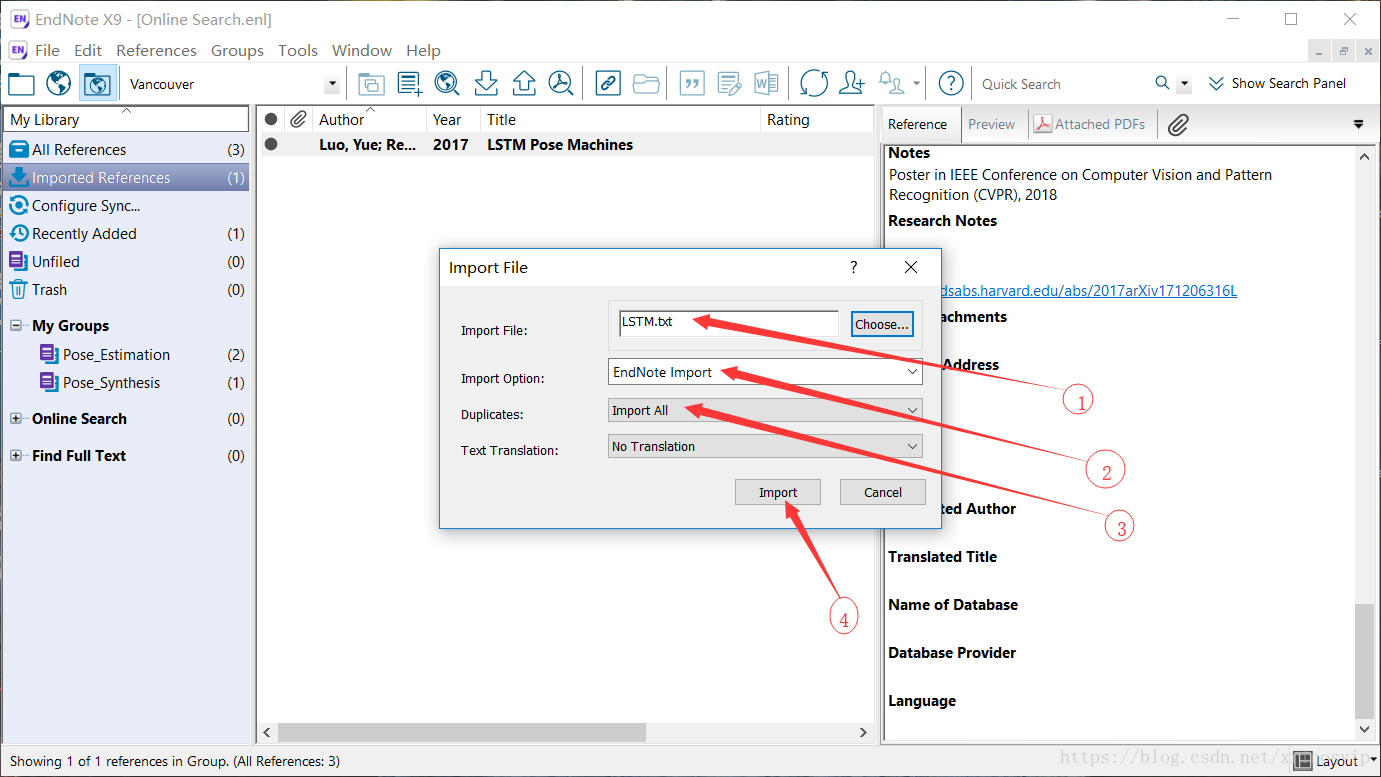The height and width of the screenshot is (777, 1381).
Task: Click the Import download-arrow icon
Action: tap(485, 84)
